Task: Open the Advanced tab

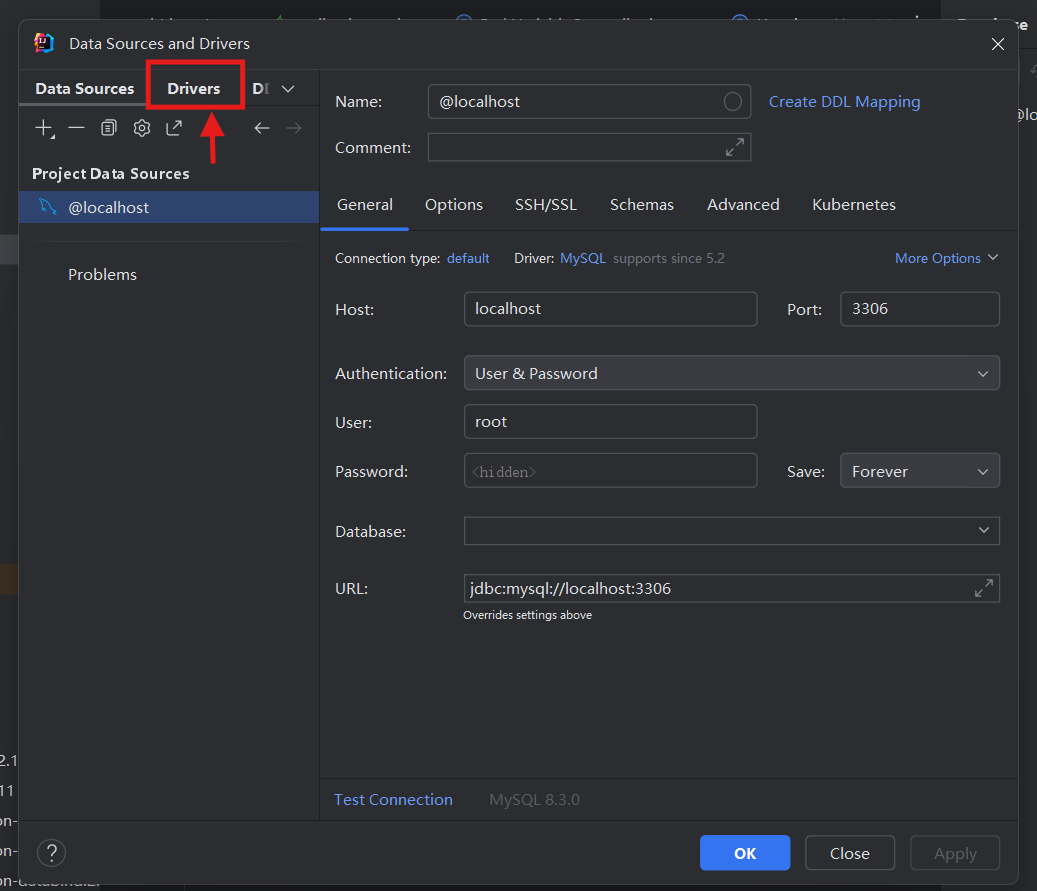Action: 743,204
